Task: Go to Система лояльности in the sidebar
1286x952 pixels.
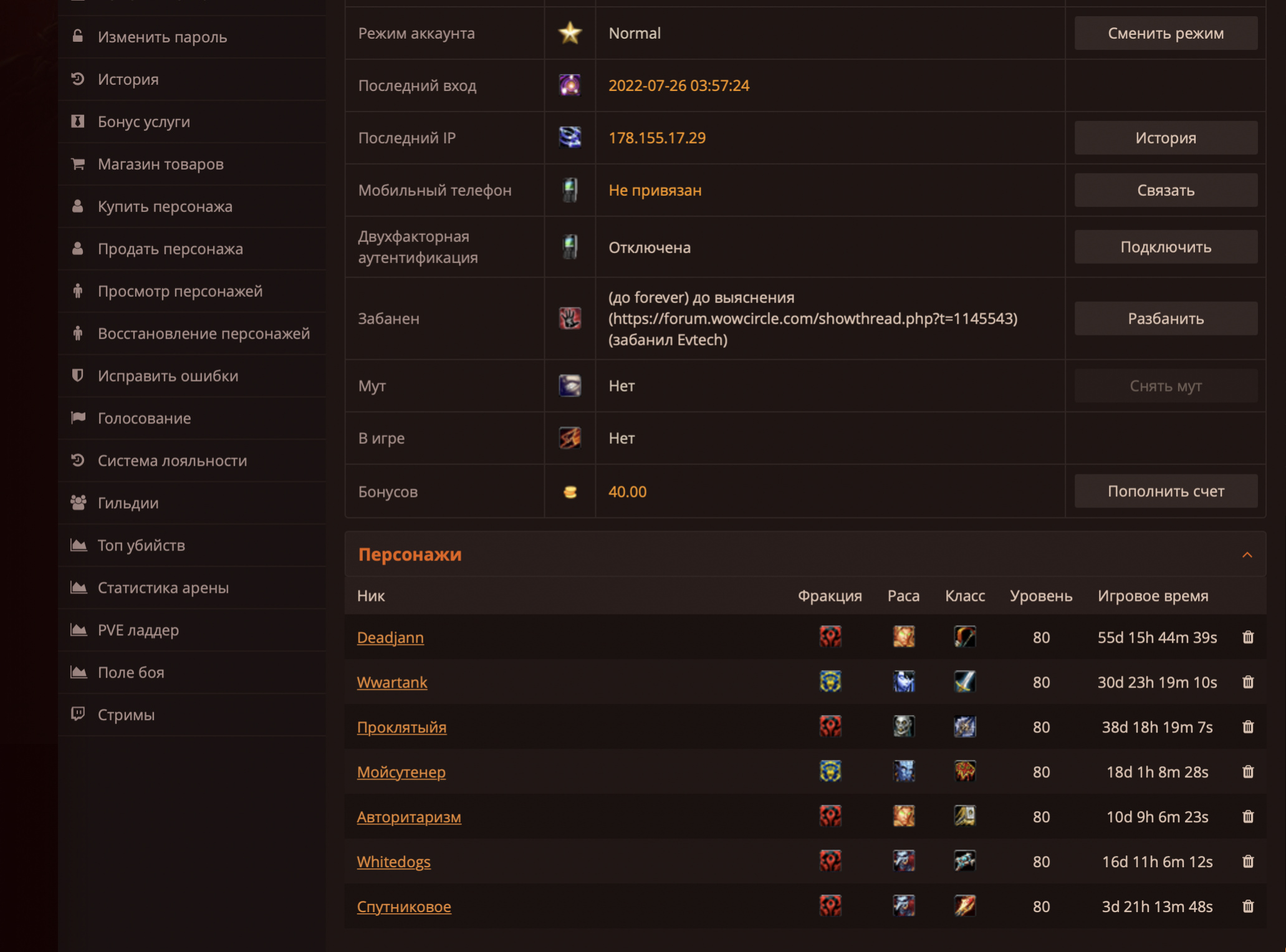Action: tap(172, 461)
